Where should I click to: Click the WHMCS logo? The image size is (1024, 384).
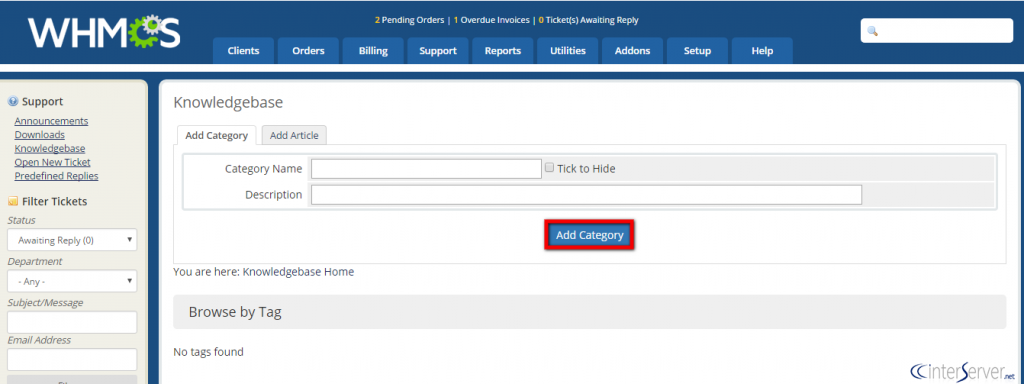click(x=104, y=32)
